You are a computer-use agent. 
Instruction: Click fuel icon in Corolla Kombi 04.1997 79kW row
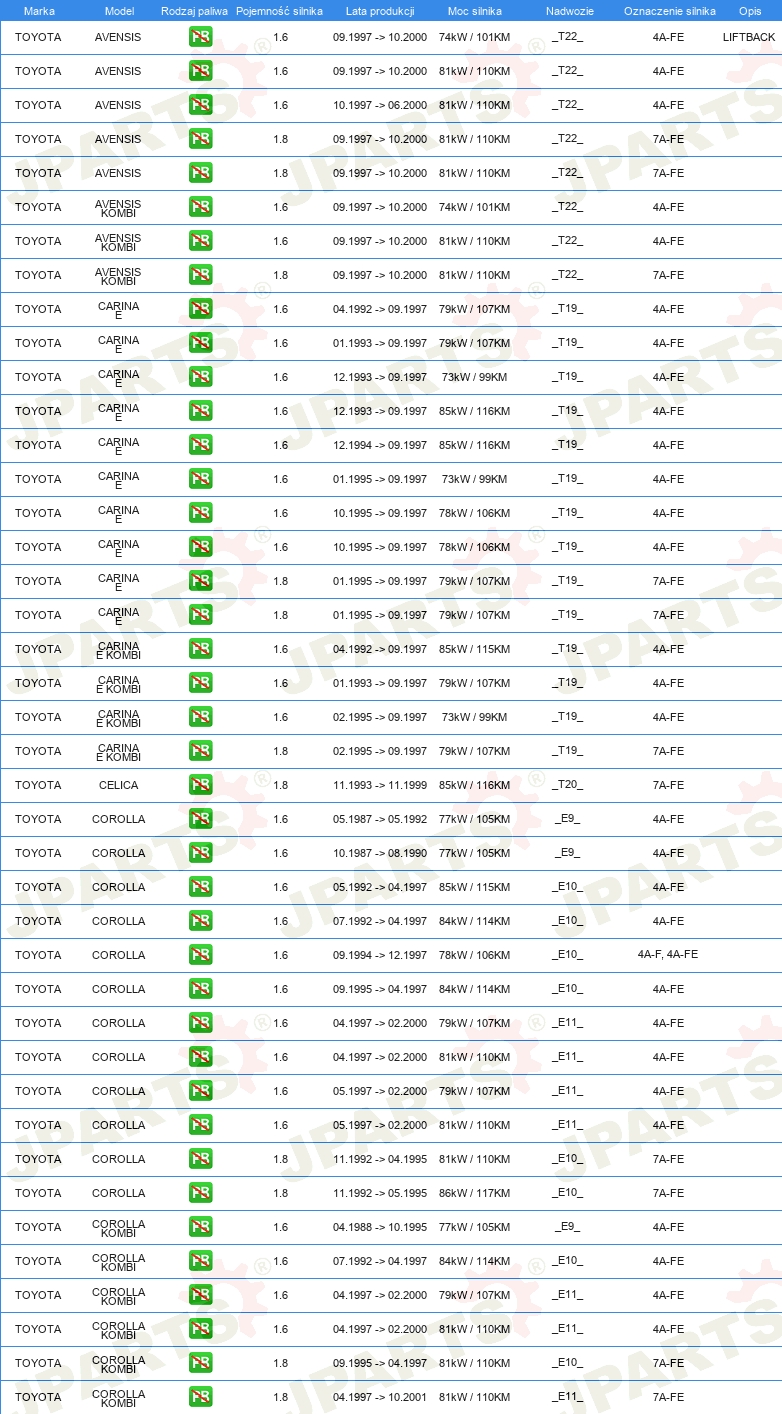[200, 1295]
